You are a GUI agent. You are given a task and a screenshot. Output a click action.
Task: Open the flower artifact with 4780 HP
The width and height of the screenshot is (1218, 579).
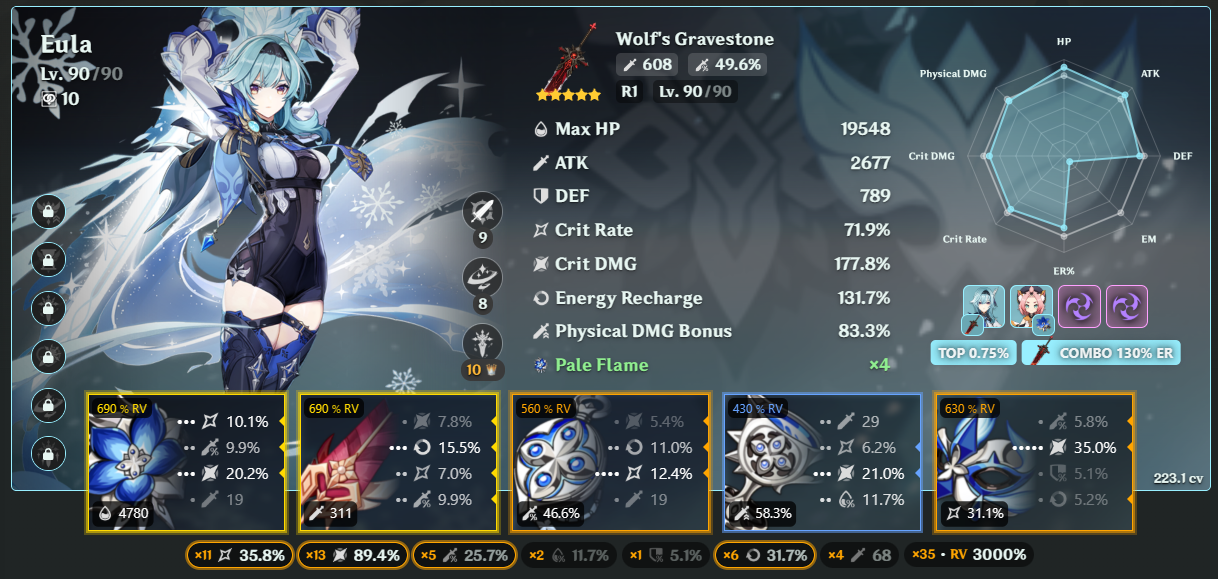pos(186,462)
